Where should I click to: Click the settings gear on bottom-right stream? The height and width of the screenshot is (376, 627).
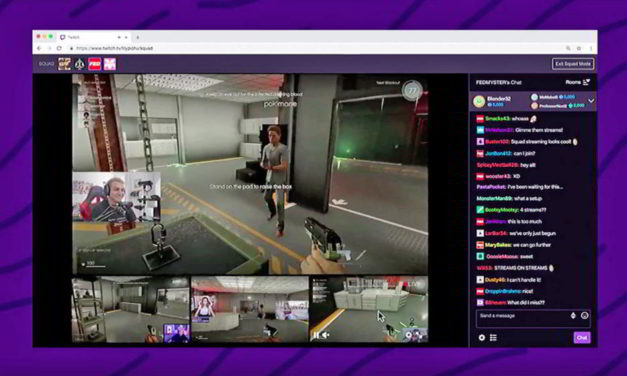pos(408,335)
